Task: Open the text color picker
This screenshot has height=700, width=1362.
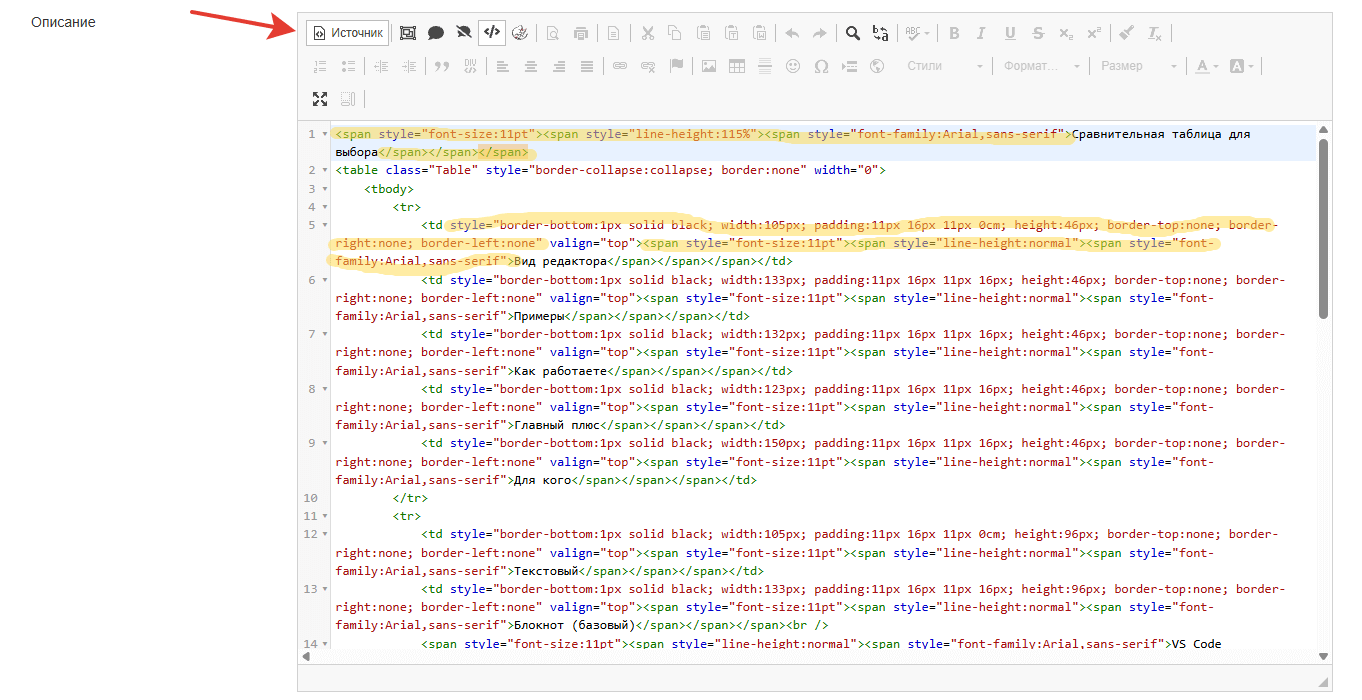Action: [1206, 67]
